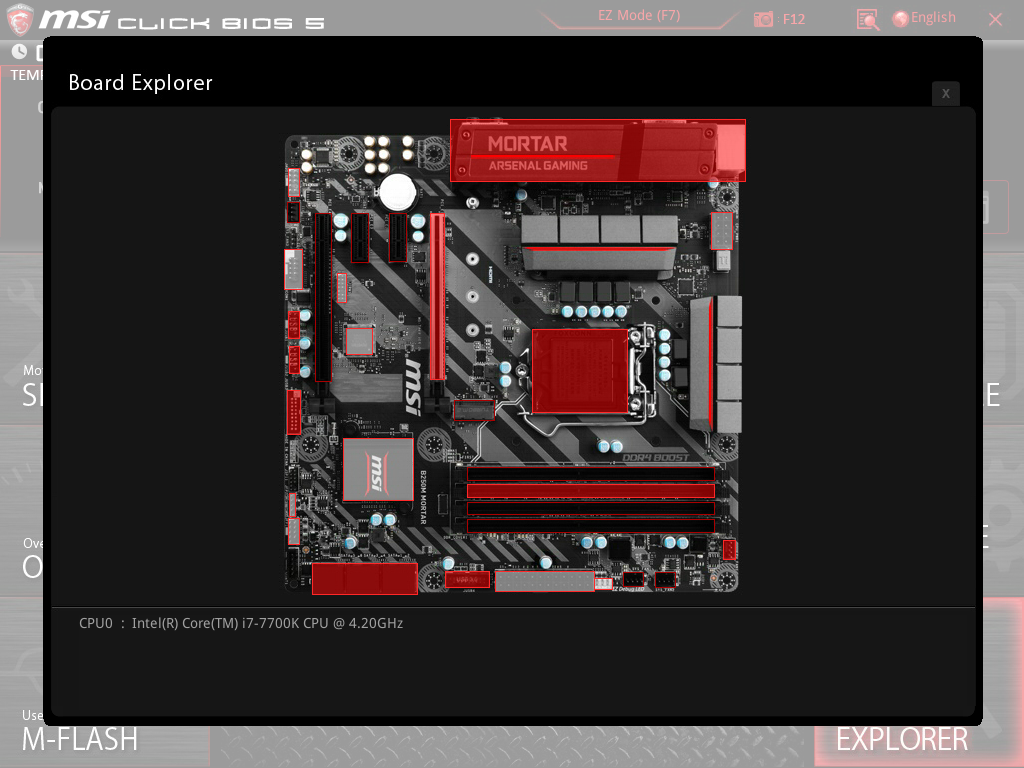Select the CPU socket on the board

(578, 370)
